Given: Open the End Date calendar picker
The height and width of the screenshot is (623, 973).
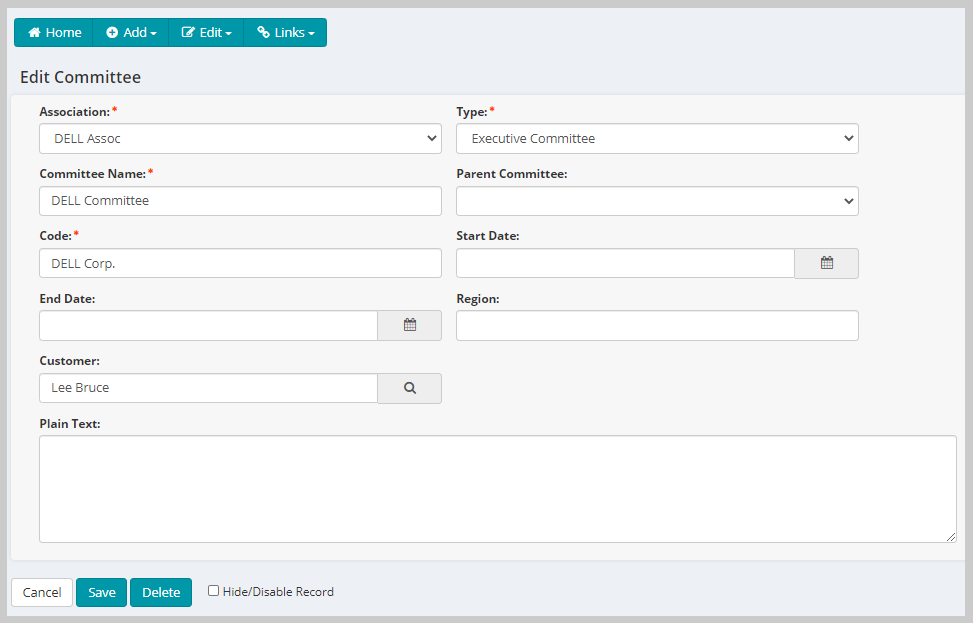Looking at the screenshot, I should coord(409,325).
